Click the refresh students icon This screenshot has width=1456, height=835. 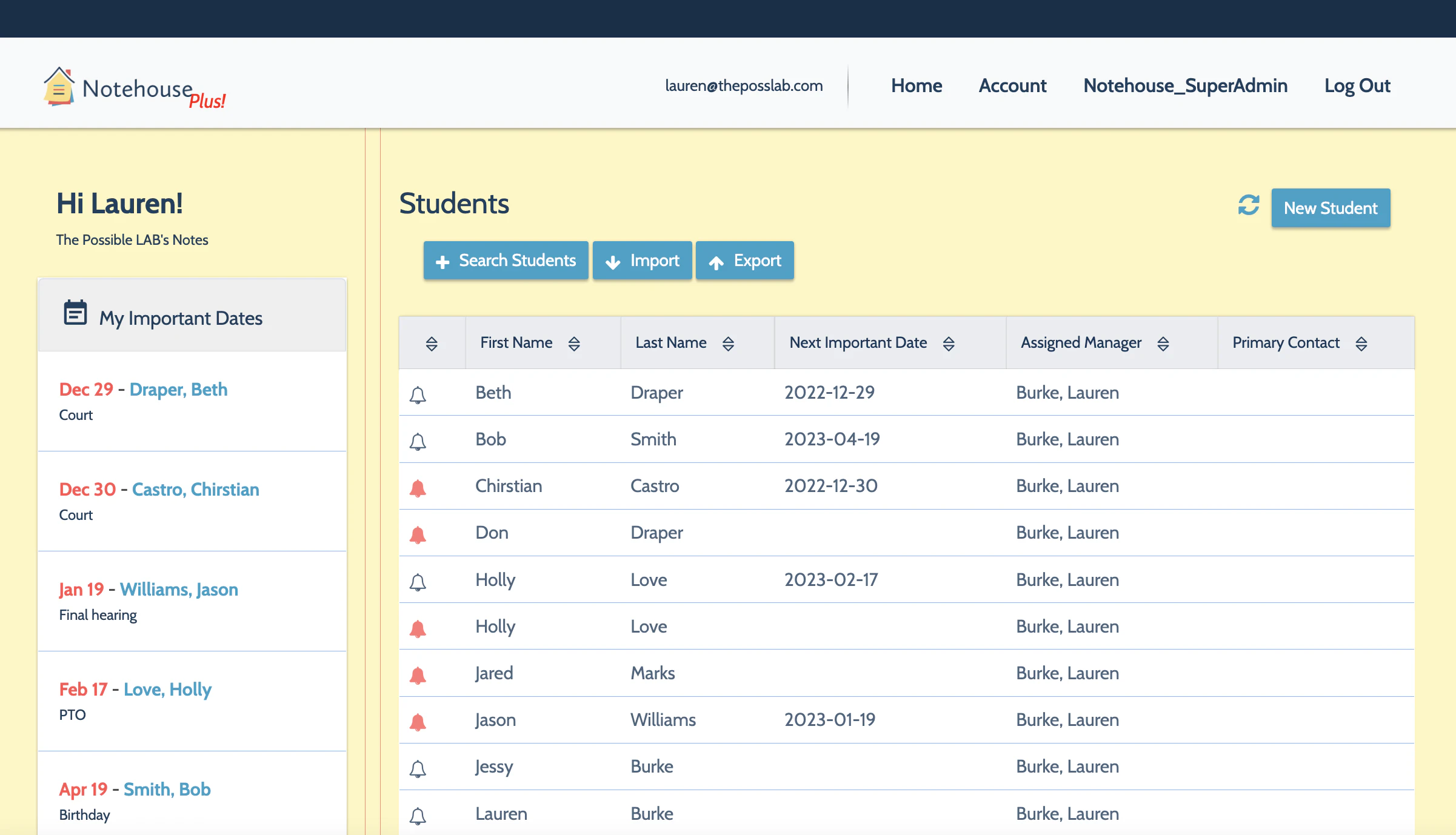pyautogui.click(x=1248, y=205)
